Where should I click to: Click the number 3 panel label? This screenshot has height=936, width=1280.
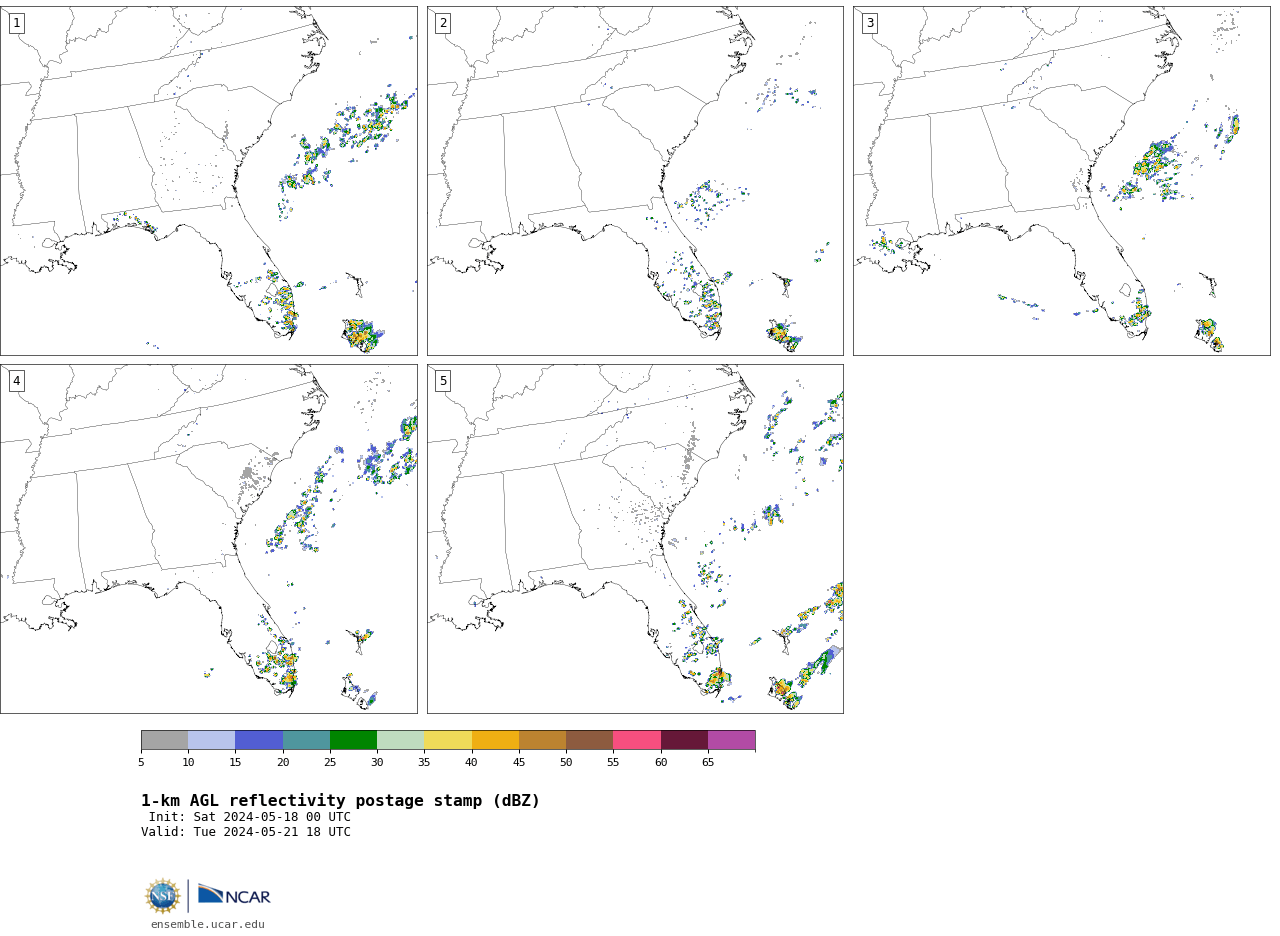tap(869, 23)
